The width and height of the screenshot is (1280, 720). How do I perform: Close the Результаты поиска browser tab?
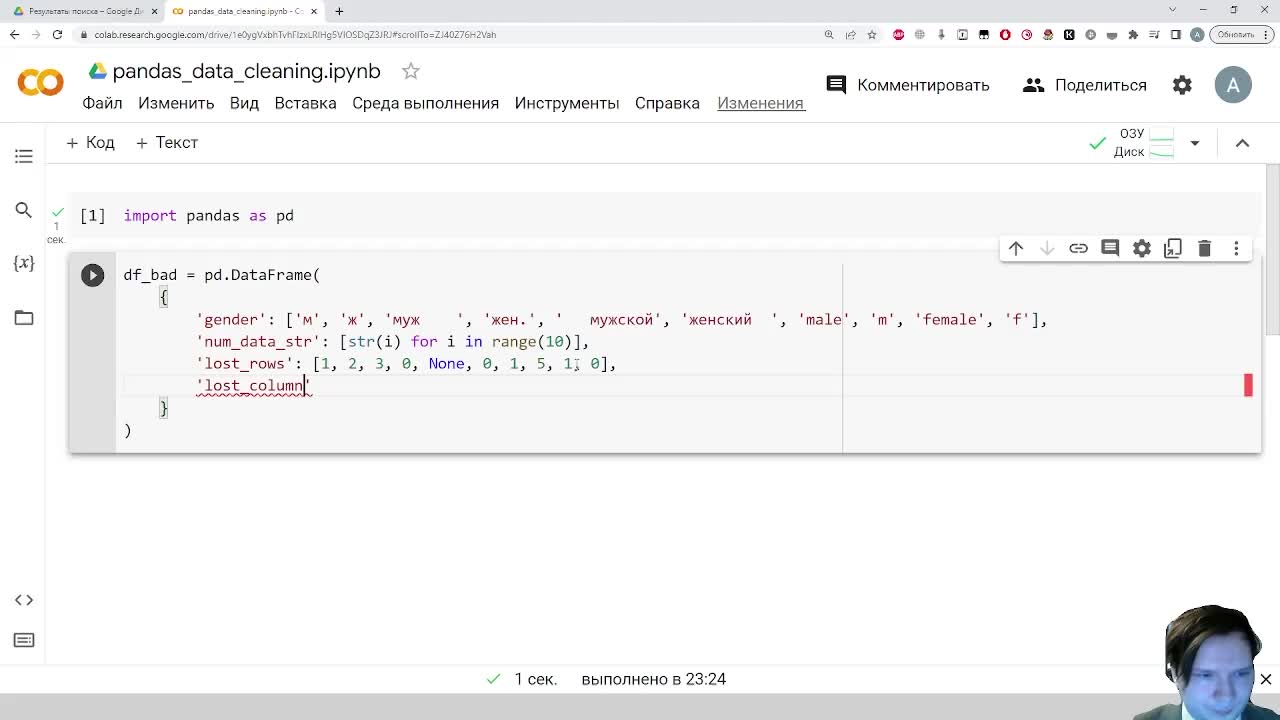coord(154,11)
